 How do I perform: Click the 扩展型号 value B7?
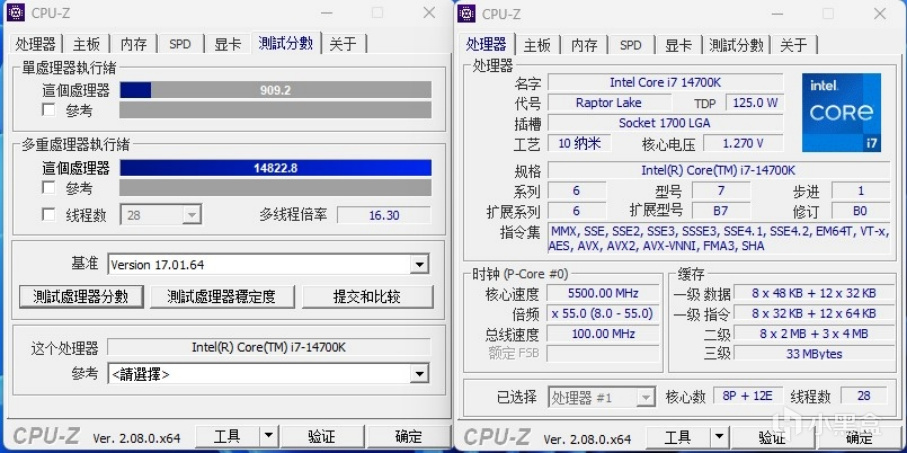click(721, 211)
